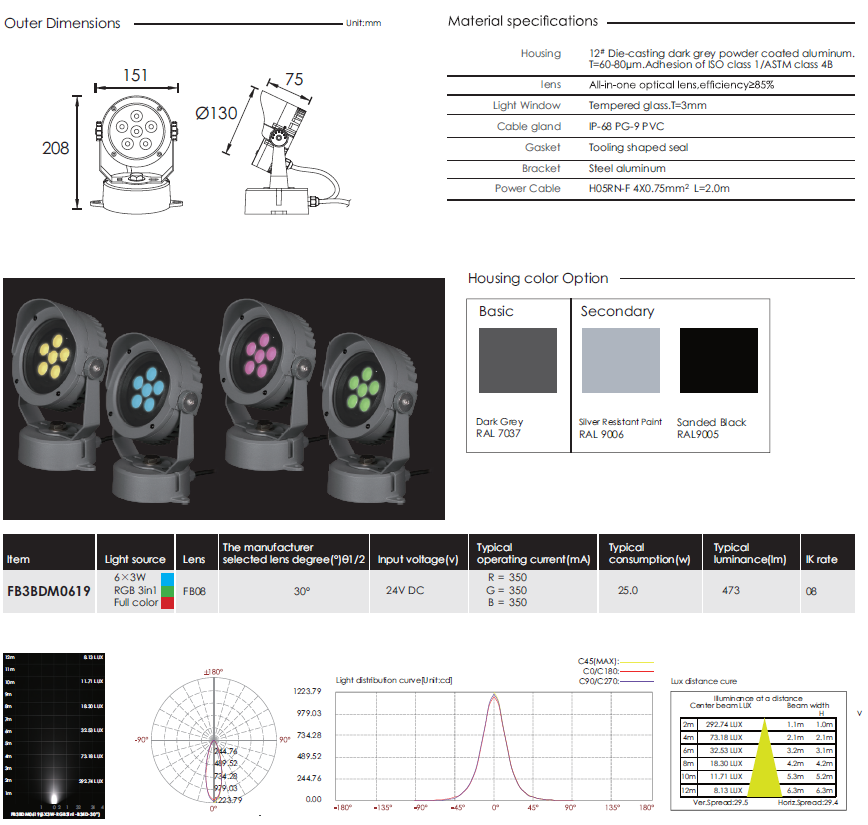Click the Dark Grey RAL 7037 swatch

coord(518,360)
